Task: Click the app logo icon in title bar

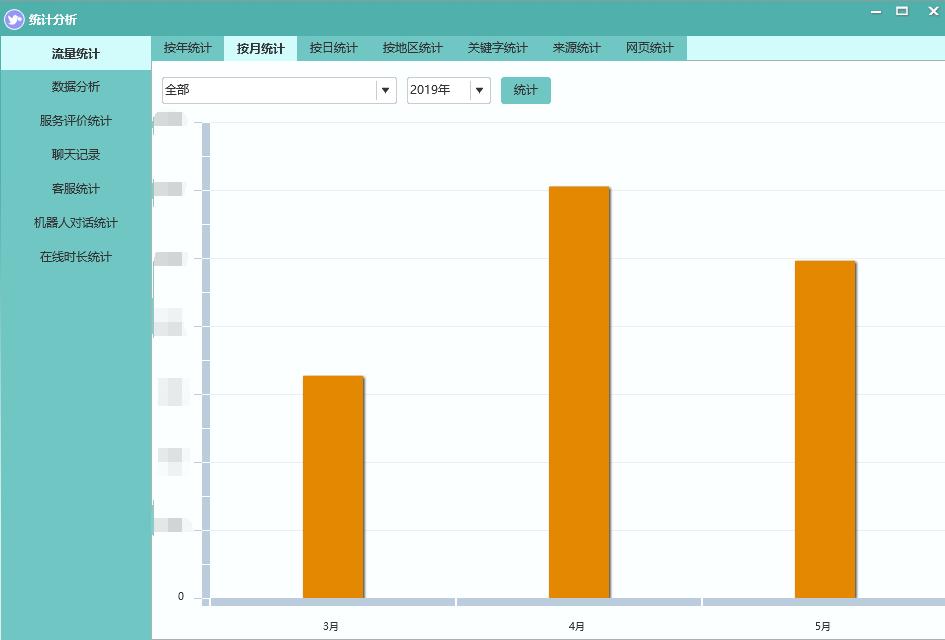Action: 14,19
